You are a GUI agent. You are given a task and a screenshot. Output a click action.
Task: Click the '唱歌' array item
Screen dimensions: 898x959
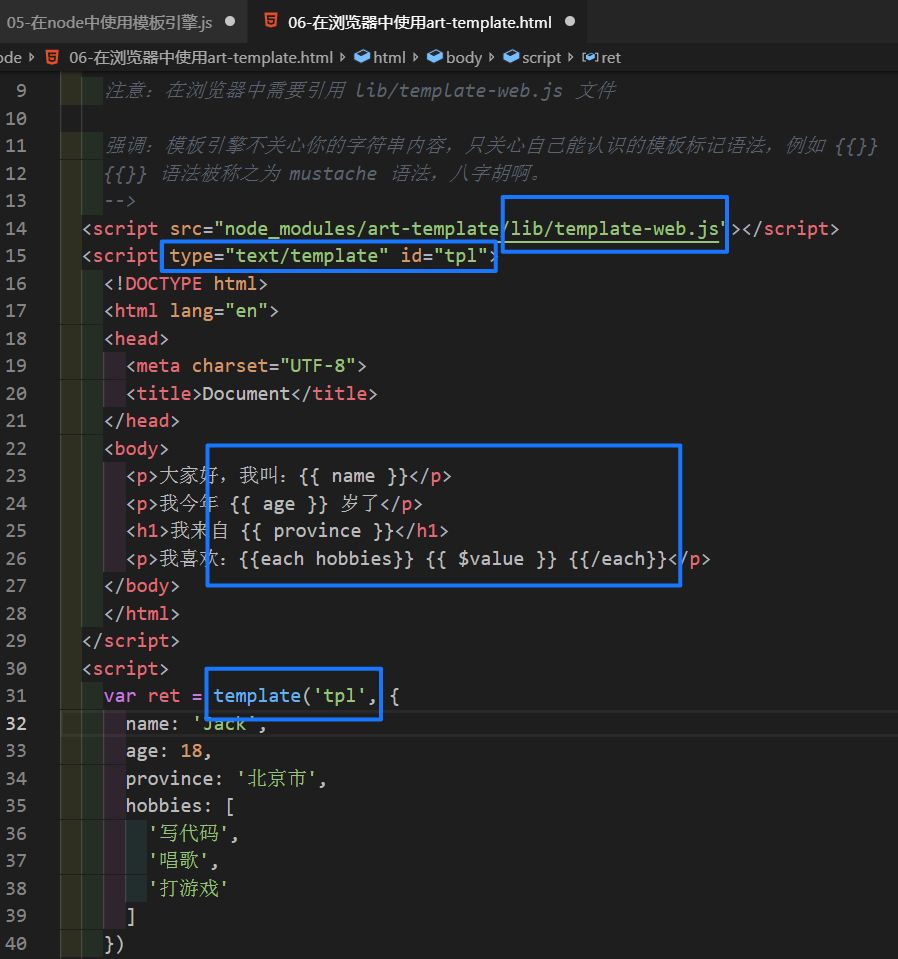tap(179, 861)
